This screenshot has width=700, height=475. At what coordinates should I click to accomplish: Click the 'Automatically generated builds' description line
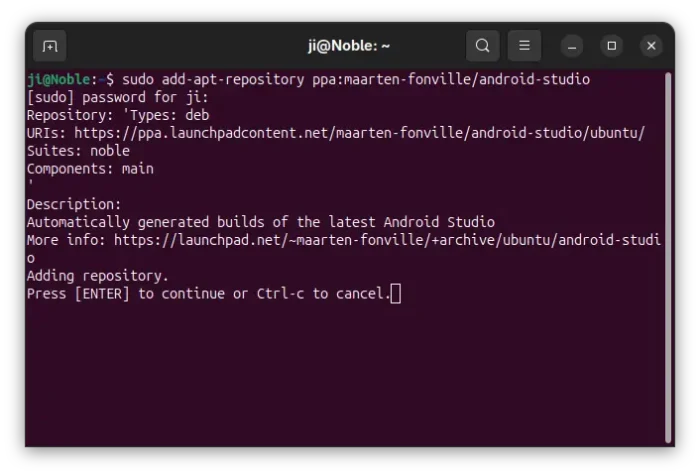tap(260, 222)
